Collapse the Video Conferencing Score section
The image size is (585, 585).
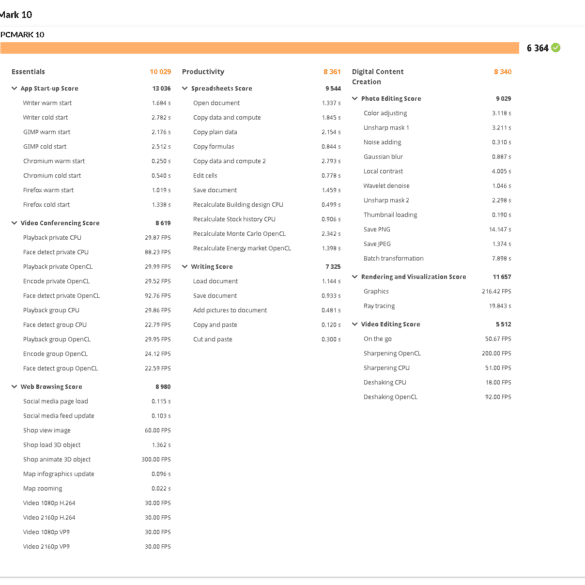pos(14,223)
